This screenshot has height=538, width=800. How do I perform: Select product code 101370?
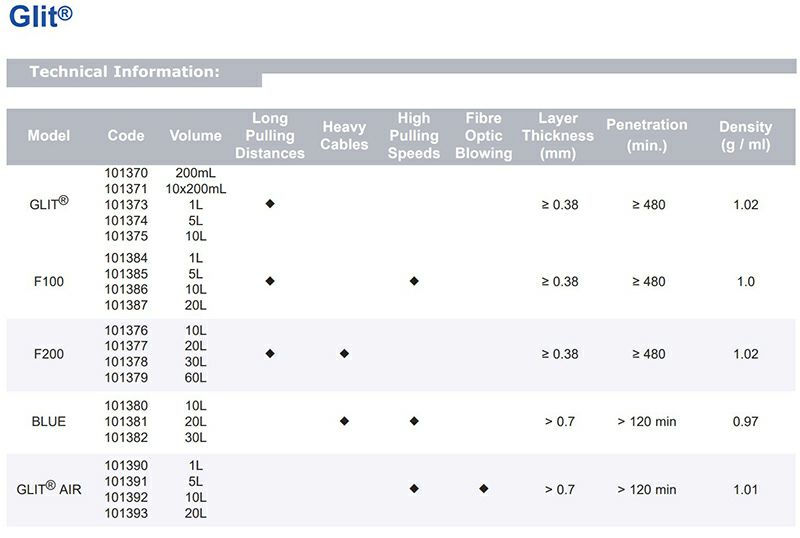coord(126,173)
